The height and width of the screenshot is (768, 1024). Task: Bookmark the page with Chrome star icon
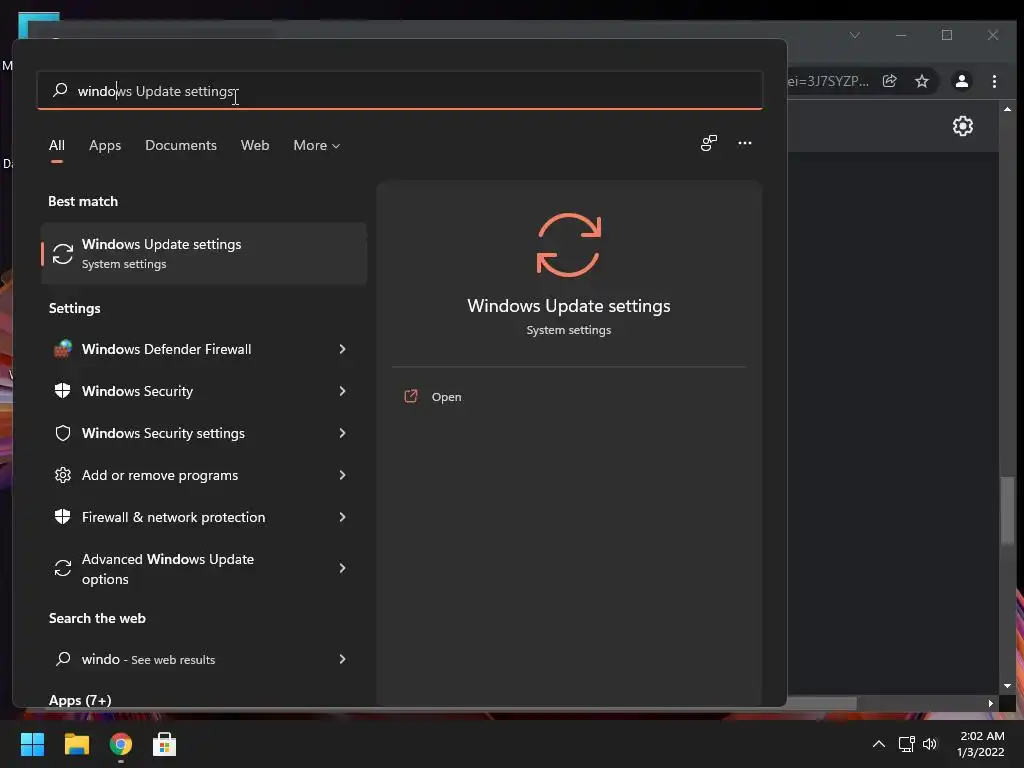pyautogui.click(x=921, y=81)
